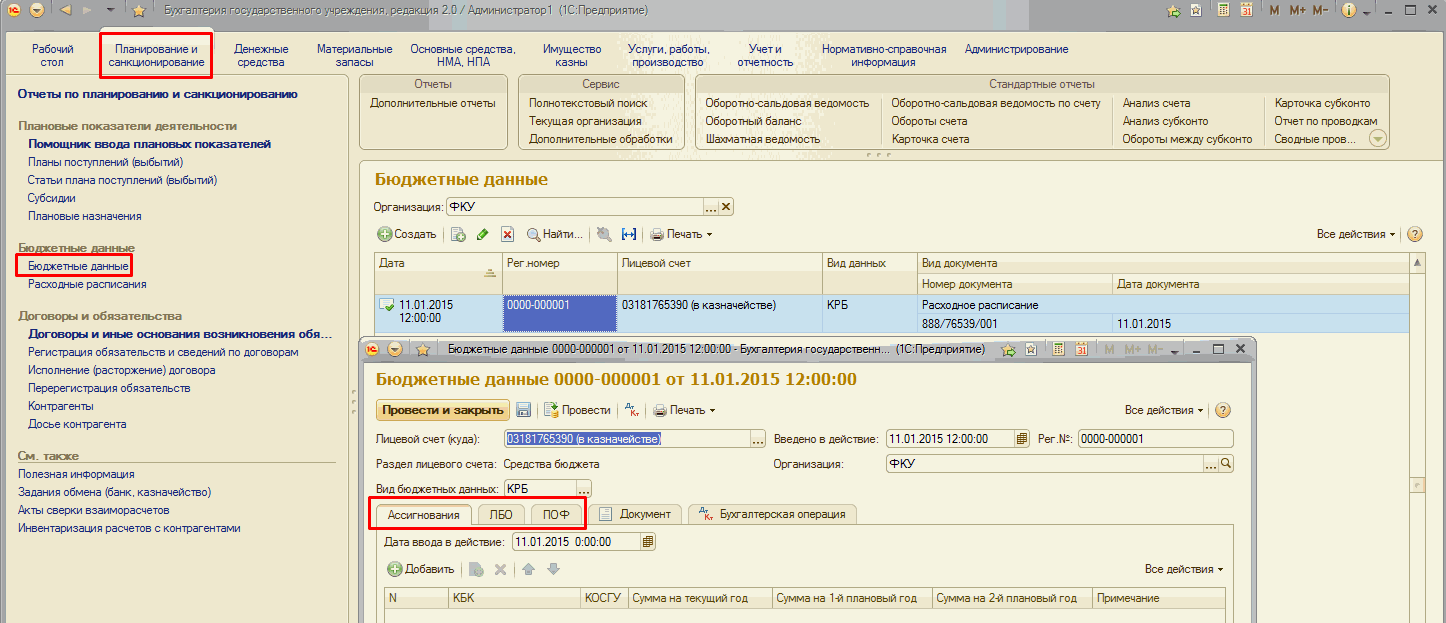Save document with the floppy disk icon
This screenshot has height=623, width=1446.
click(524, 410)
